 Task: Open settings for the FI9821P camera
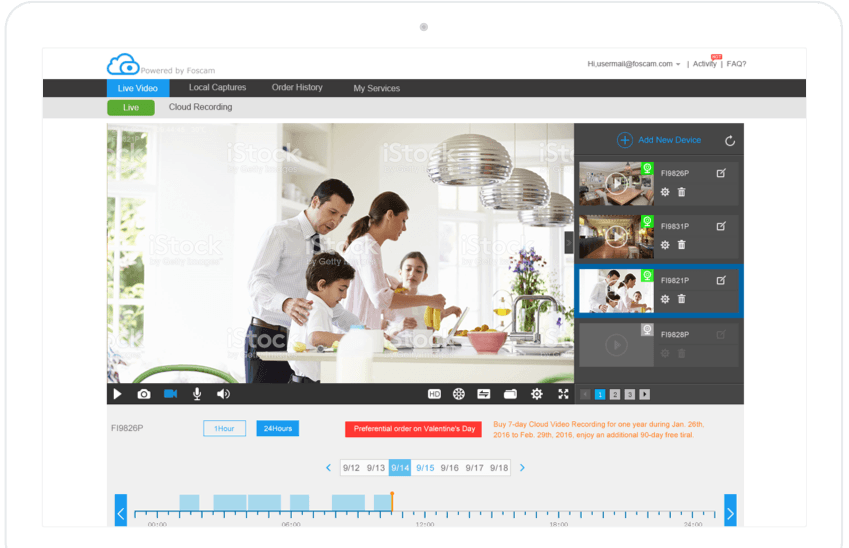665,299
